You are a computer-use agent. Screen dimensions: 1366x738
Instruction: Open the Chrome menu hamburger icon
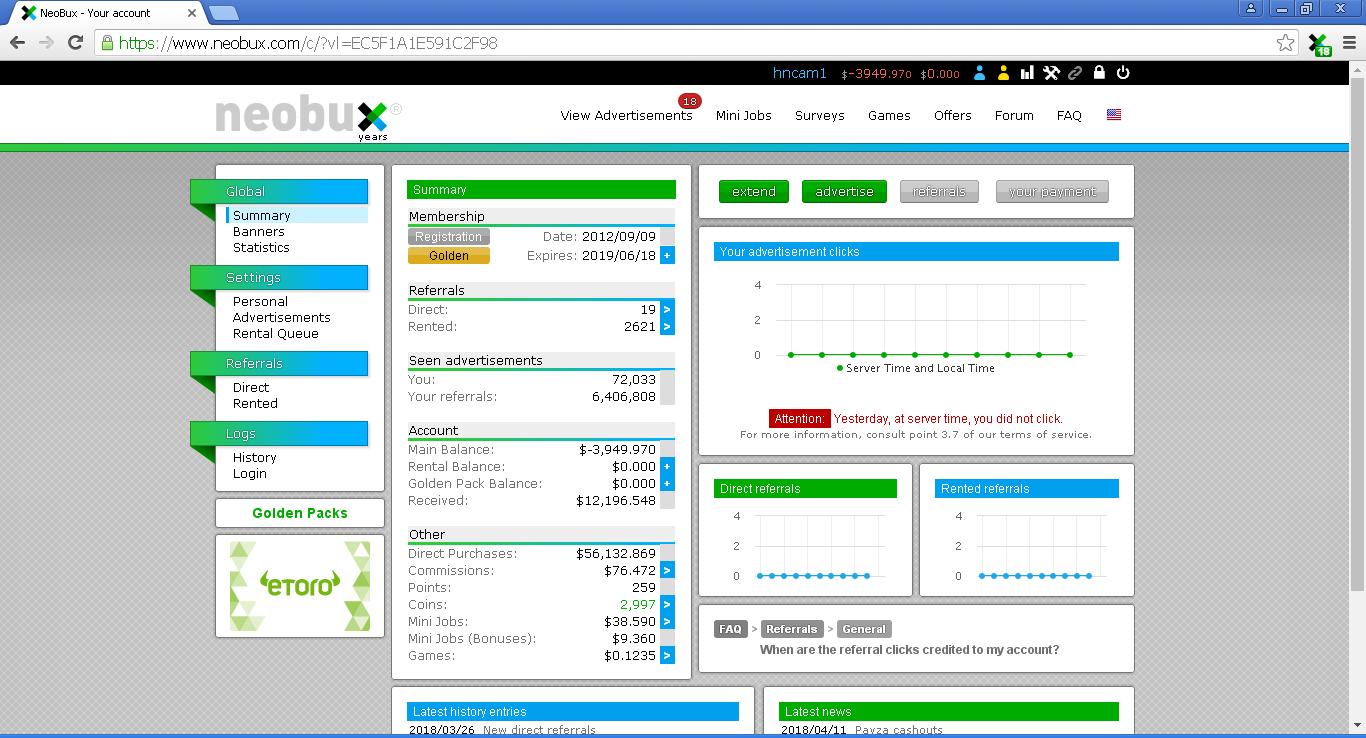[x=1350, y=43]
